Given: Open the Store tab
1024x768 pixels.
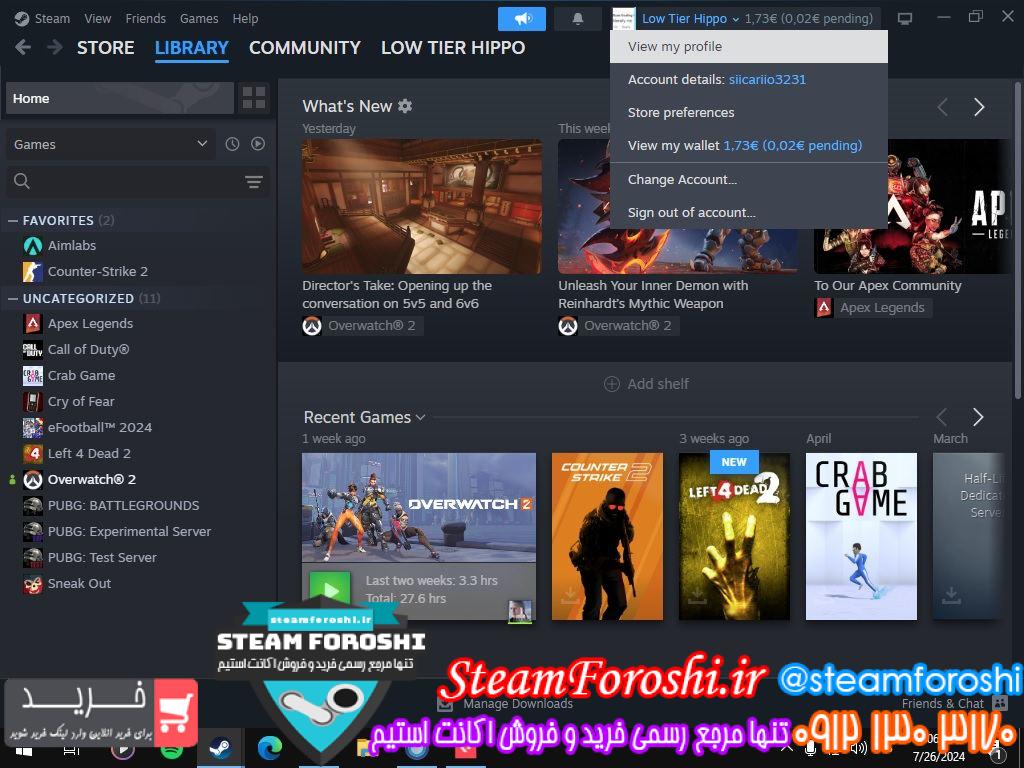Looking at the screenshot, I should click(105, 48).
